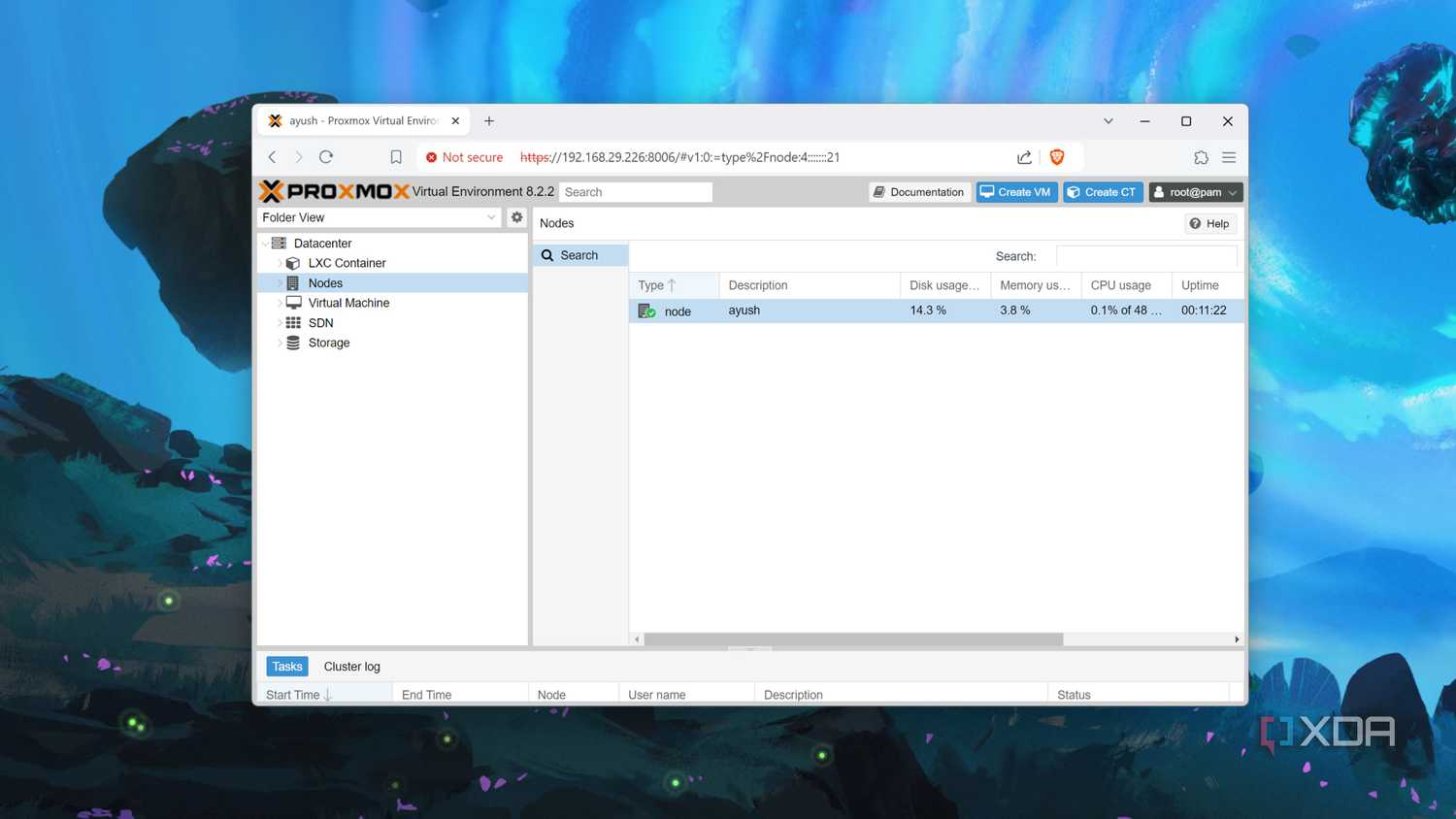Click the scroll right arrow of node grid

tap(1237, 639)
